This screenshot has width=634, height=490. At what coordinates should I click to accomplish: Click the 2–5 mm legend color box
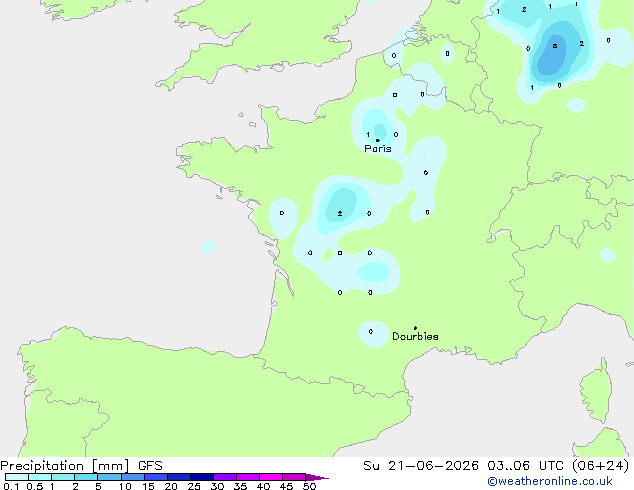pyautogui.click(x=86, y=477)
